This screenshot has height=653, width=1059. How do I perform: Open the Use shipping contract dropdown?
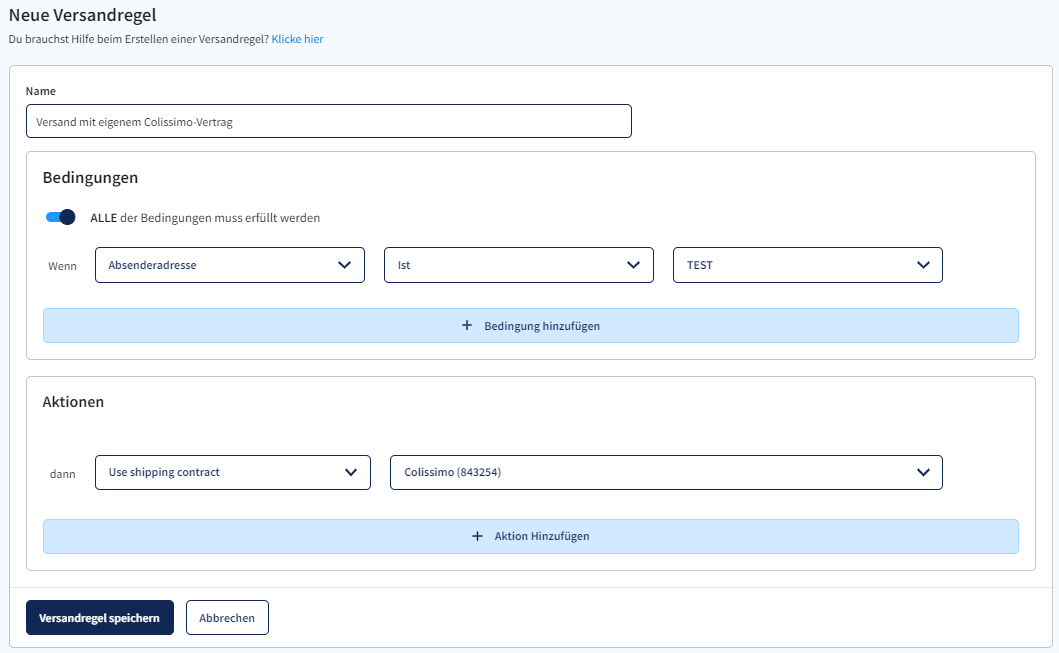pos(233,472)
